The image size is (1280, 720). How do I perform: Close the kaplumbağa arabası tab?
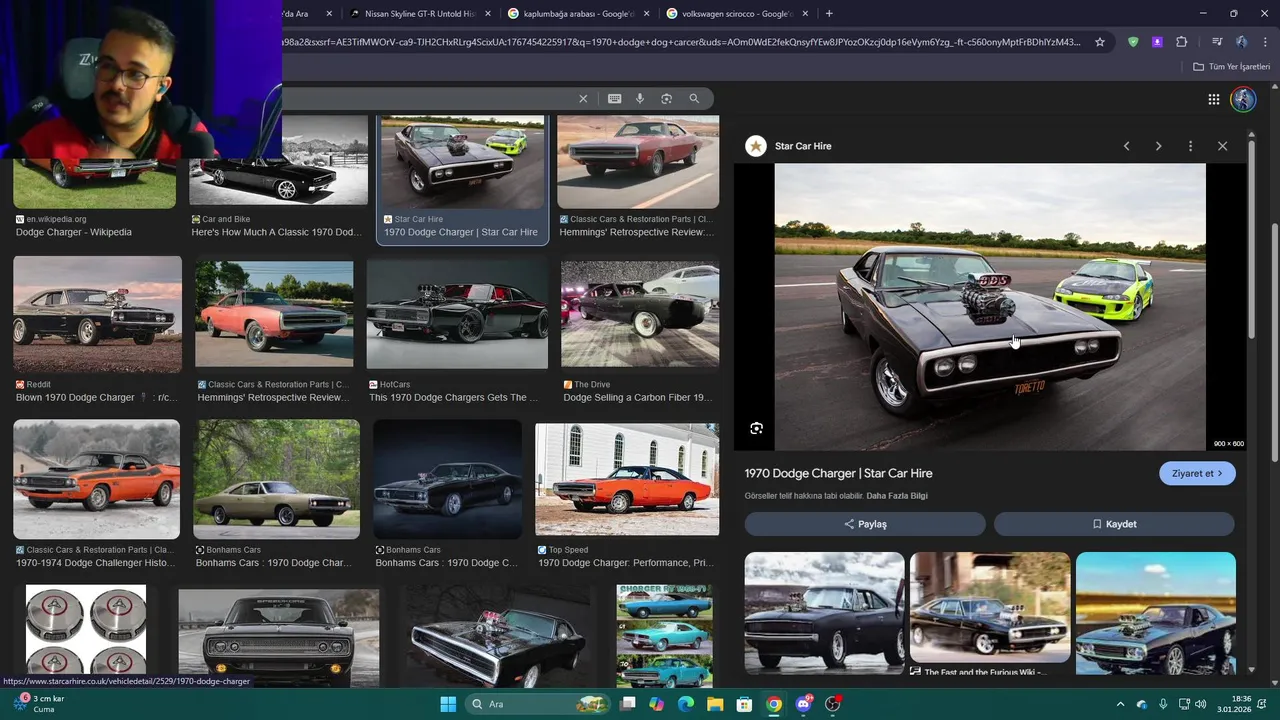646,14
